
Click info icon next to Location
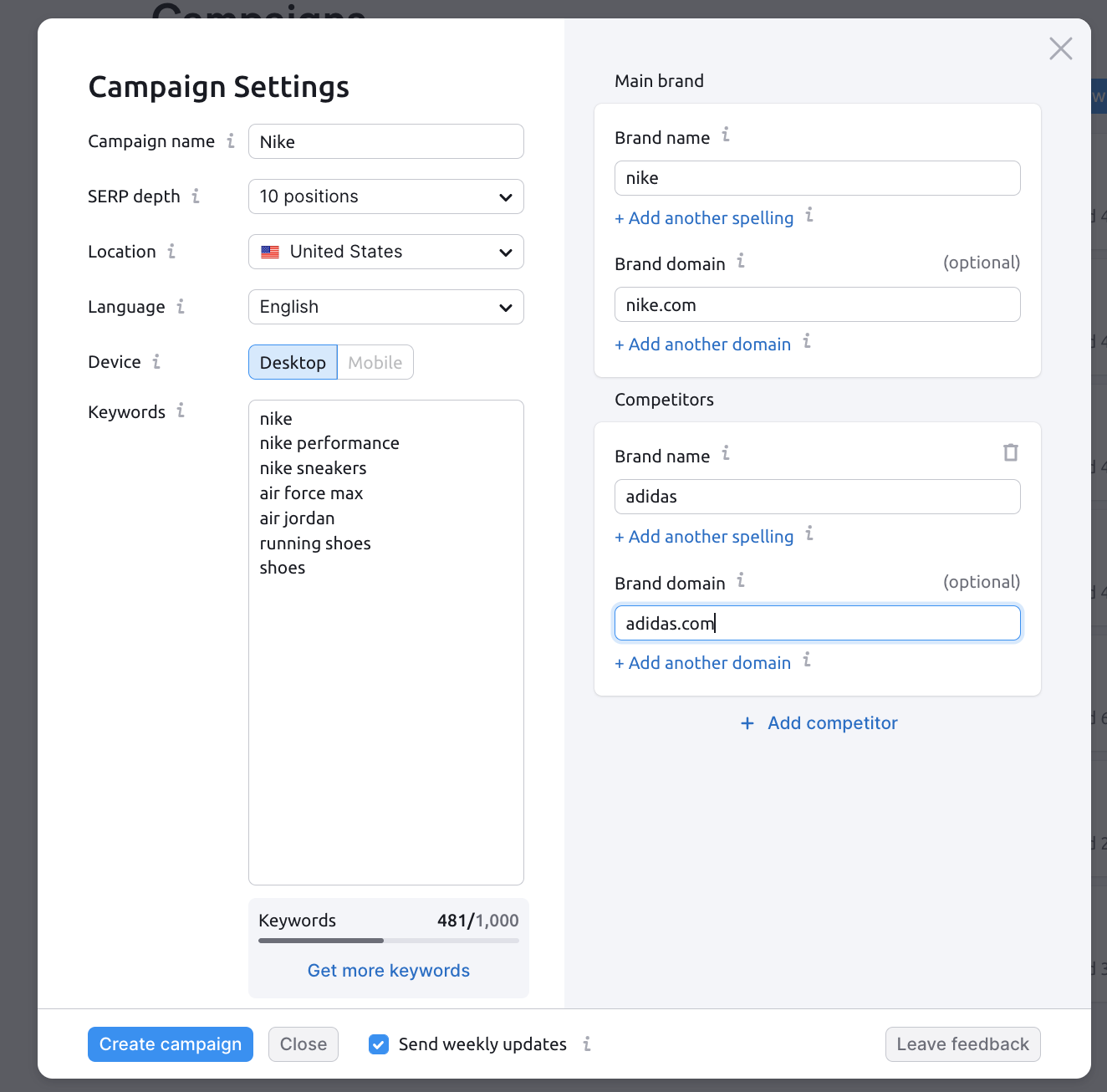pyautogui.click(x=171, y=251)
